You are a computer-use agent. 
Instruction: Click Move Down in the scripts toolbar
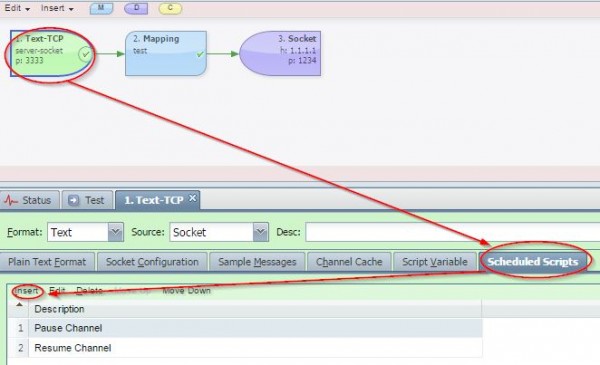tap(186, 291)
